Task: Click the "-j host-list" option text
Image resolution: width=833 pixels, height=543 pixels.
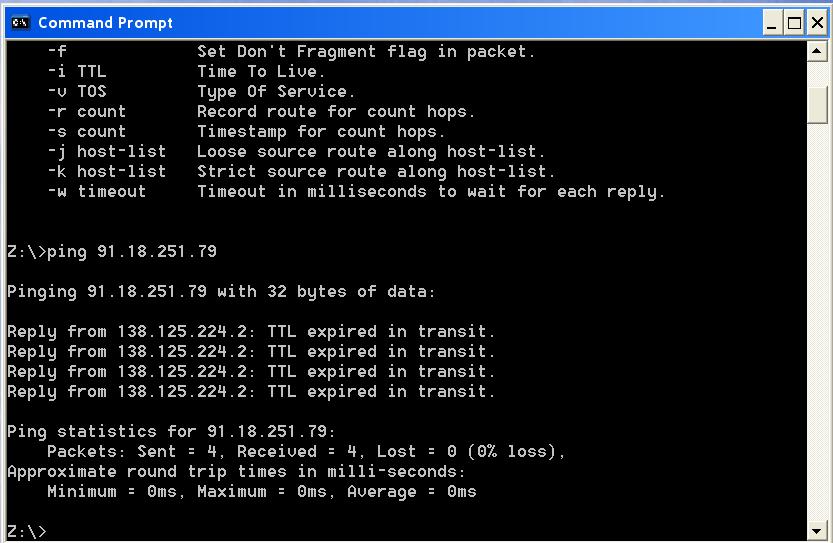Action: 107,152
